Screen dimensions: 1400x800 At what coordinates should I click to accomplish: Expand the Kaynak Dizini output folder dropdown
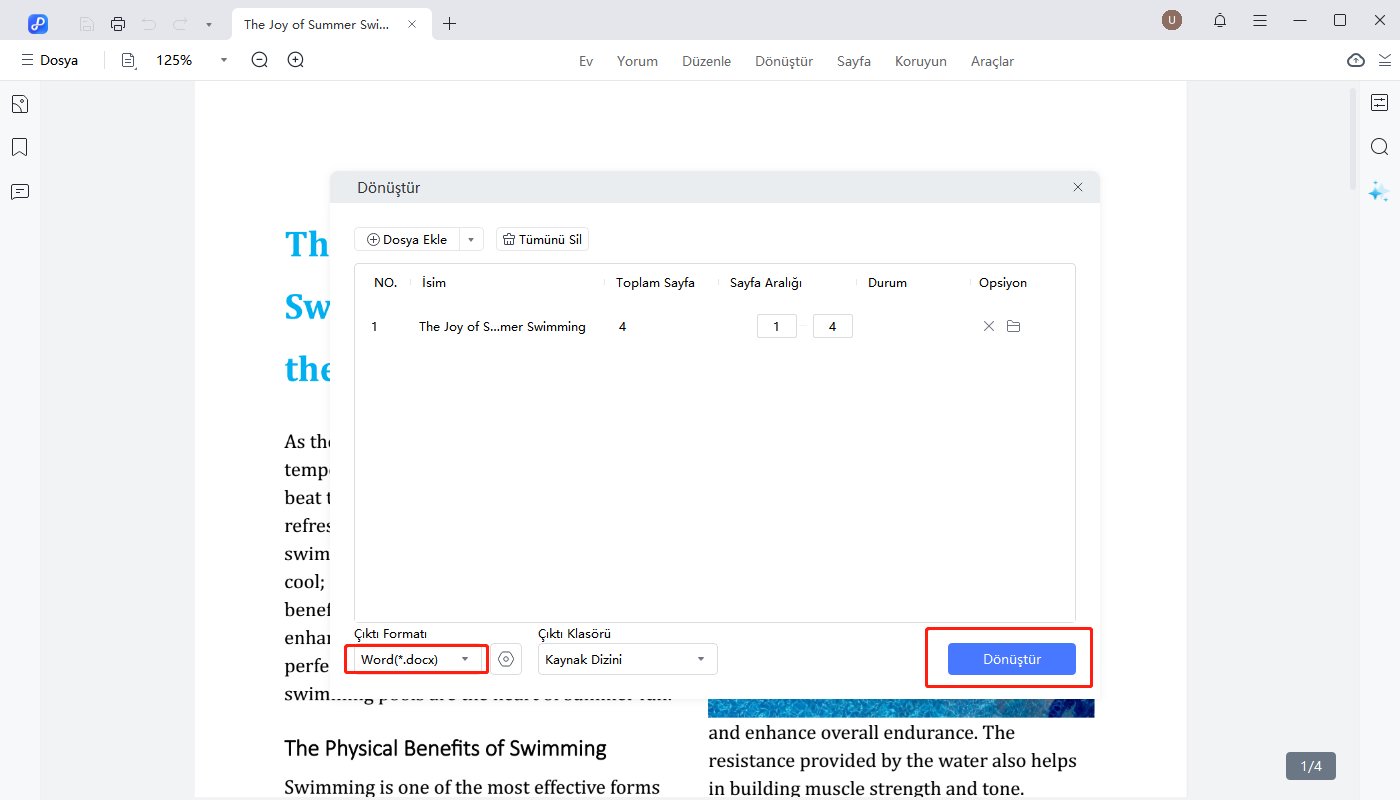click(627, 659)
